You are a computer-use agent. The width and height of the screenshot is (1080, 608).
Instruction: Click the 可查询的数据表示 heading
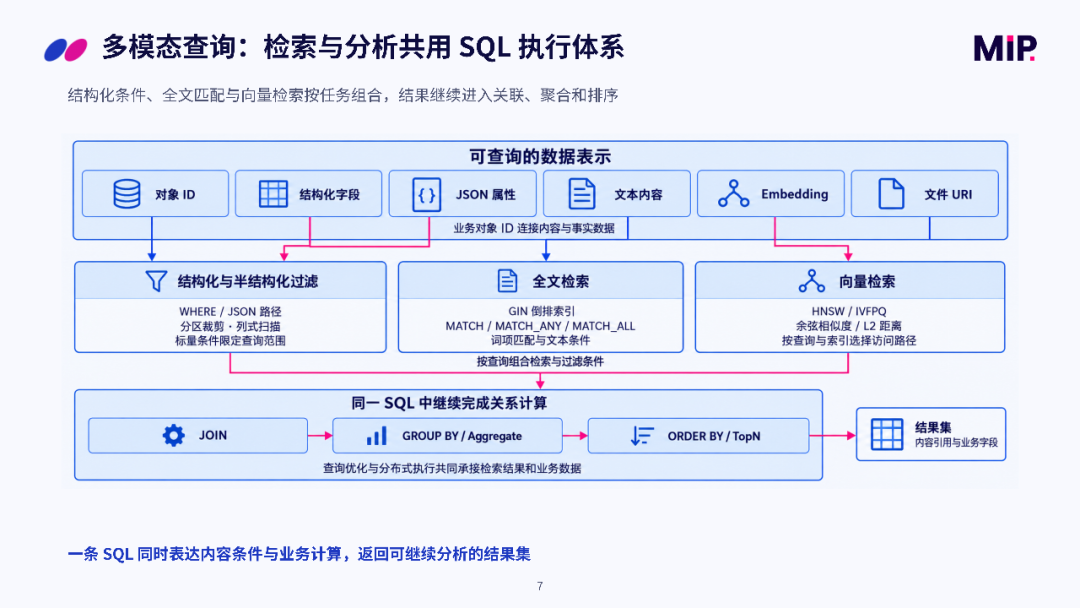point(540,156)
